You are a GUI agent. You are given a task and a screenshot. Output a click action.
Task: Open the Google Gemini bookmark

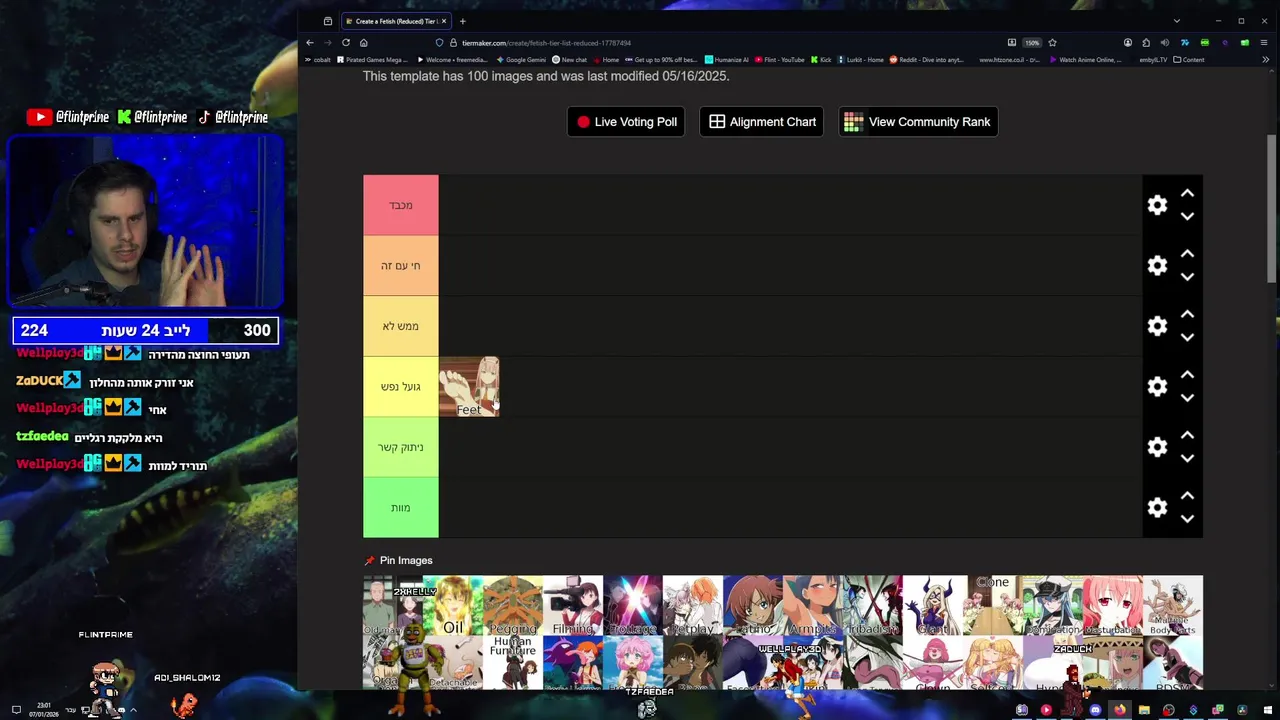(521, 60)
